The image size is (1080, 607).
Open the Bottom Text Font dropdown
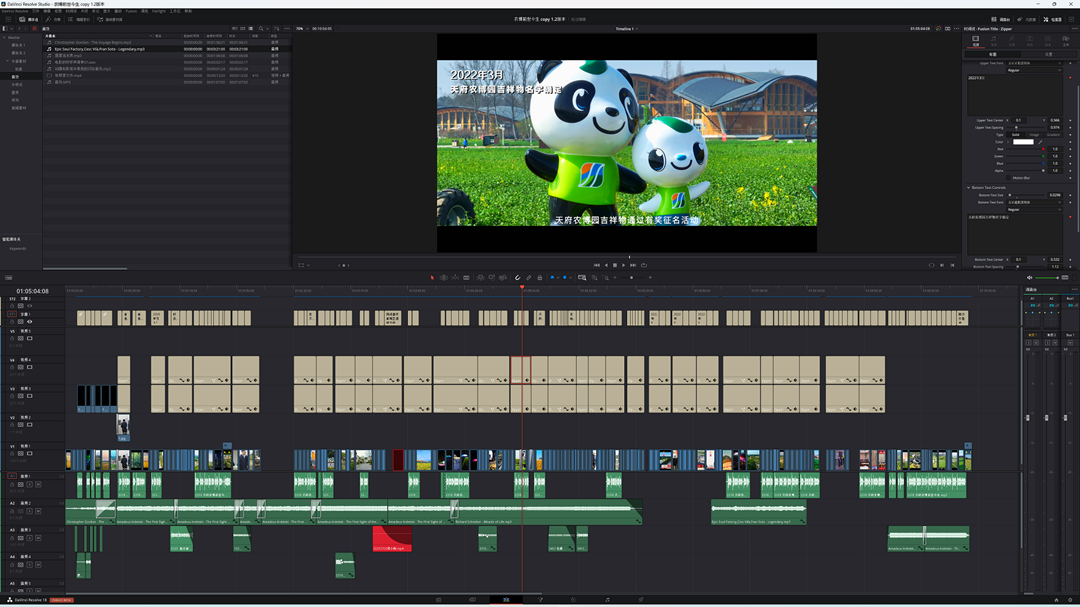point(1034,203)
